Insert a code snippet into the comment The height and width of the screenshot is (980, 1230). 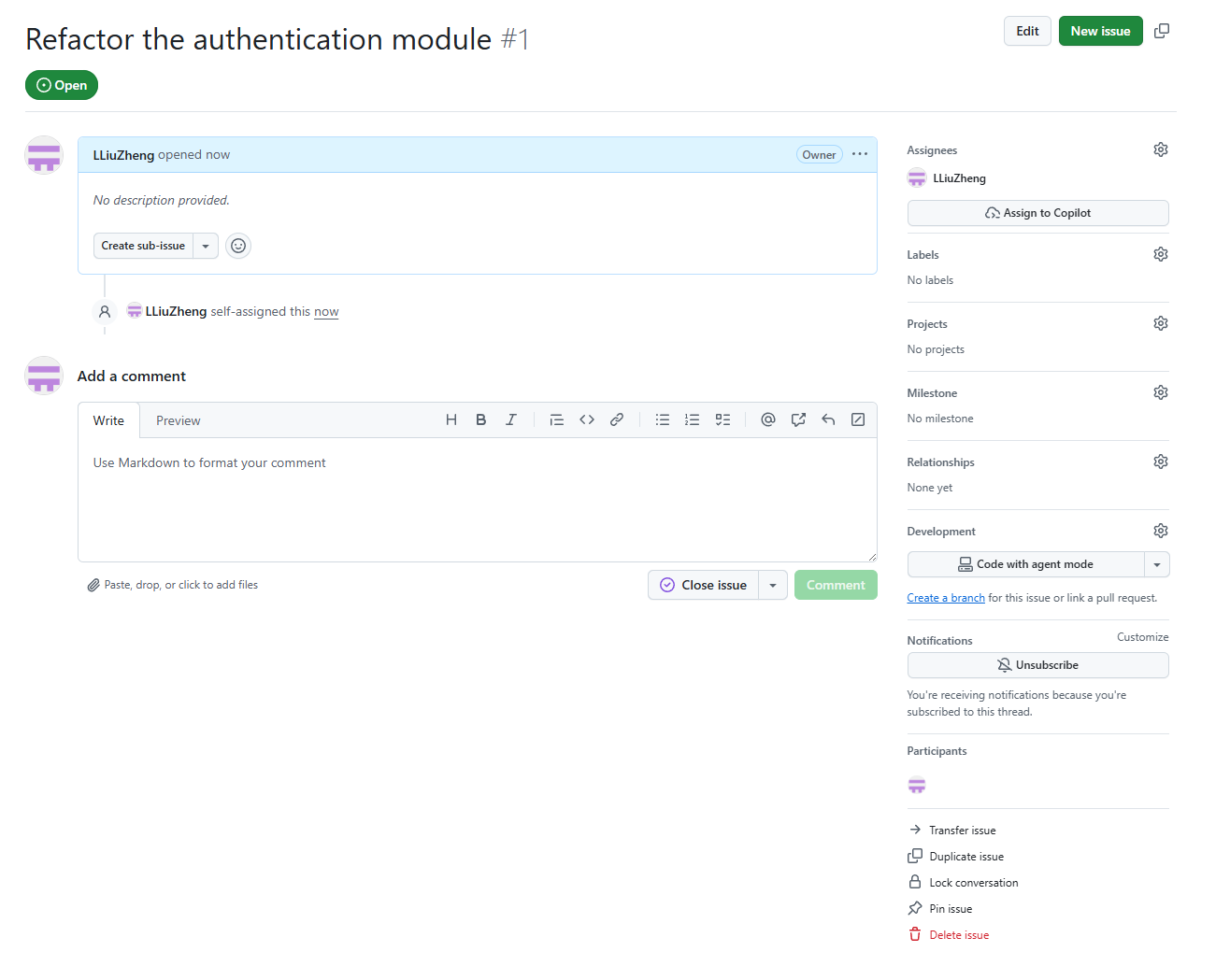tap(586, 419)
